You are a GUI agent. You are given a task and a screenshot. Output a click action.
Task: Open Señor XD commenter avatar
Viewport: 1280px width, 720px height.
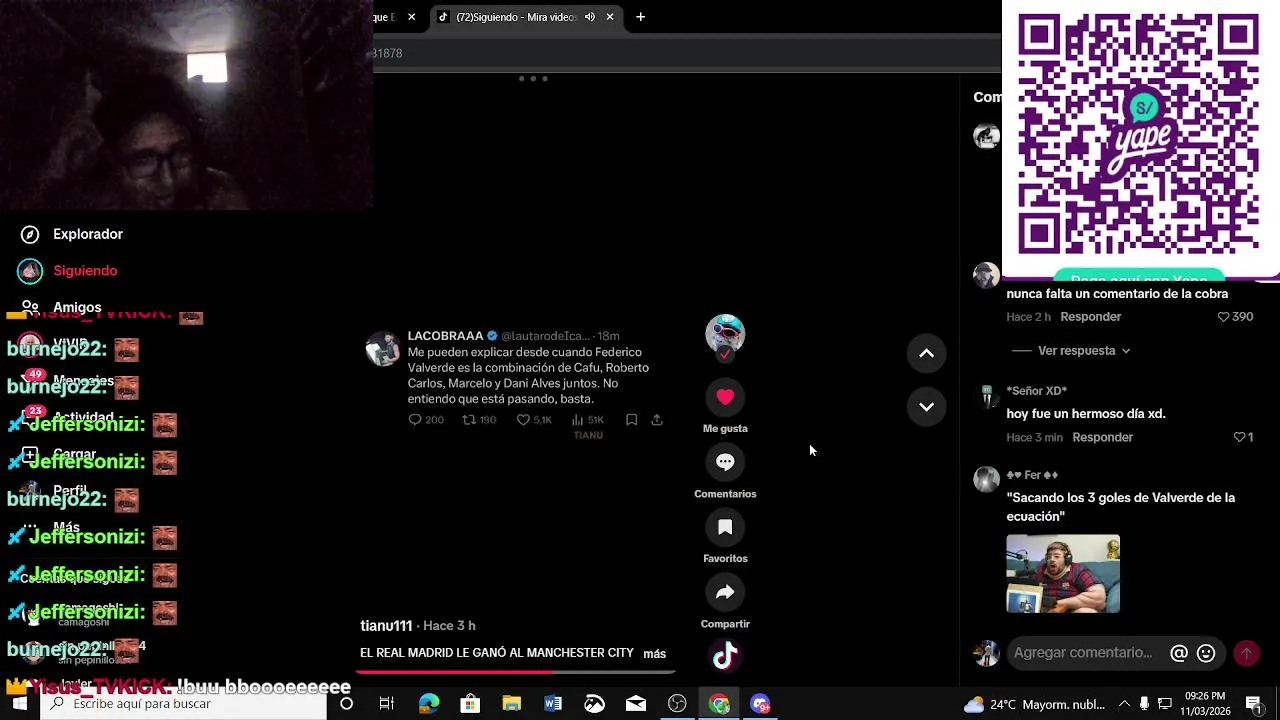(x=987, y=396)
